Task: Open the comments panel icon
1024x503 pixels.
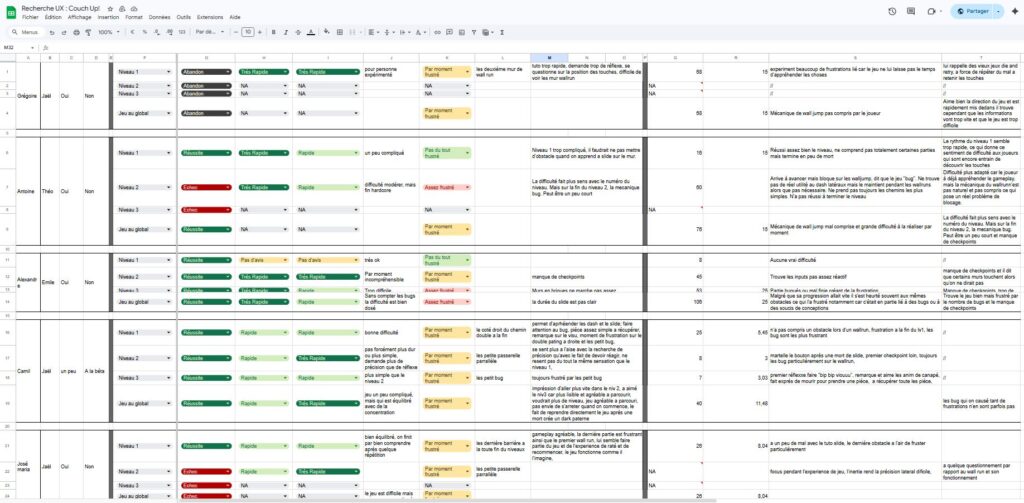Action: pos(911,11)
